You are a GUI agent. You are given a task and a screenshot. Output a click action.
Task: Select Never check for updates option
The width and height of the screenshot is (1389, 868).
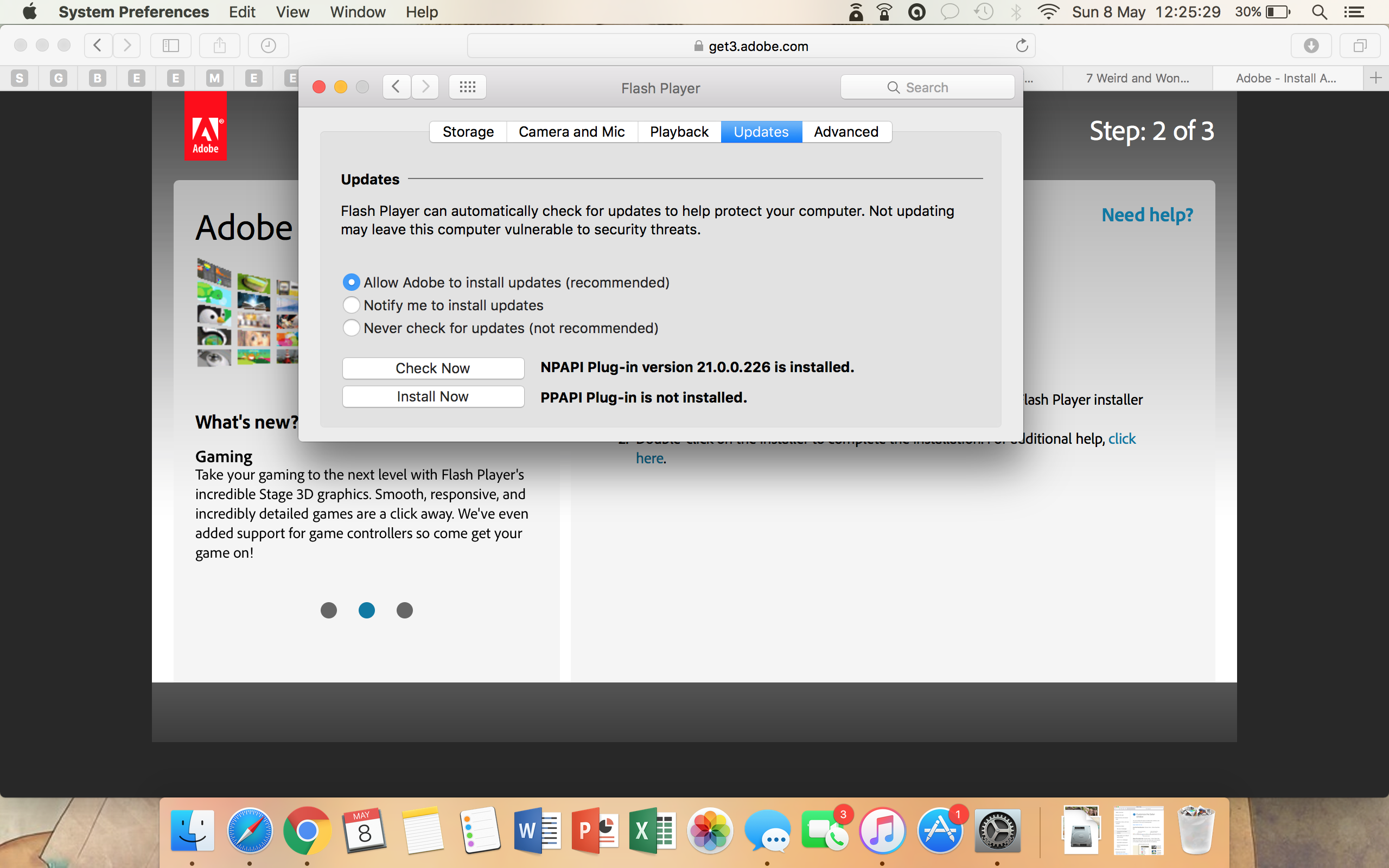[351, 328]
